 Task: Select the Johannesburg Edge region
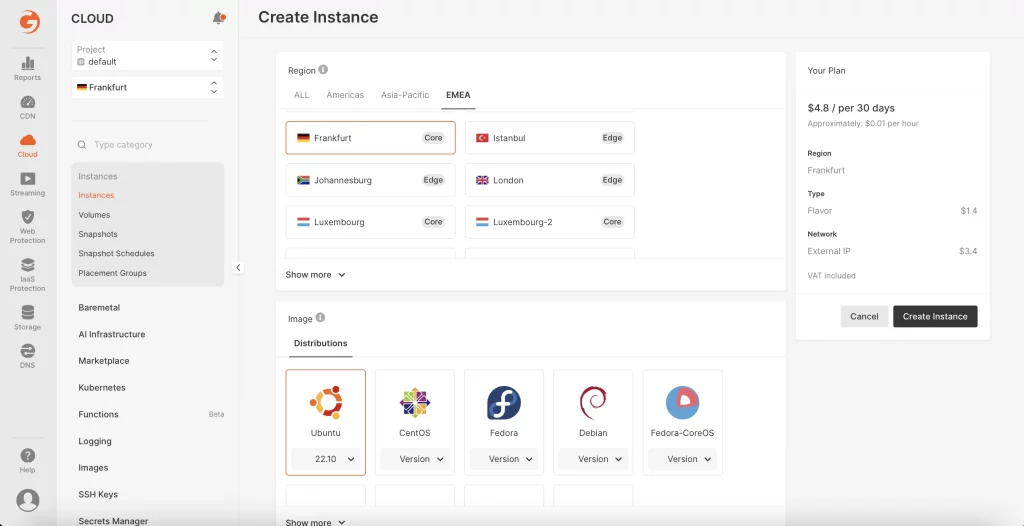(x=370, y=180)
